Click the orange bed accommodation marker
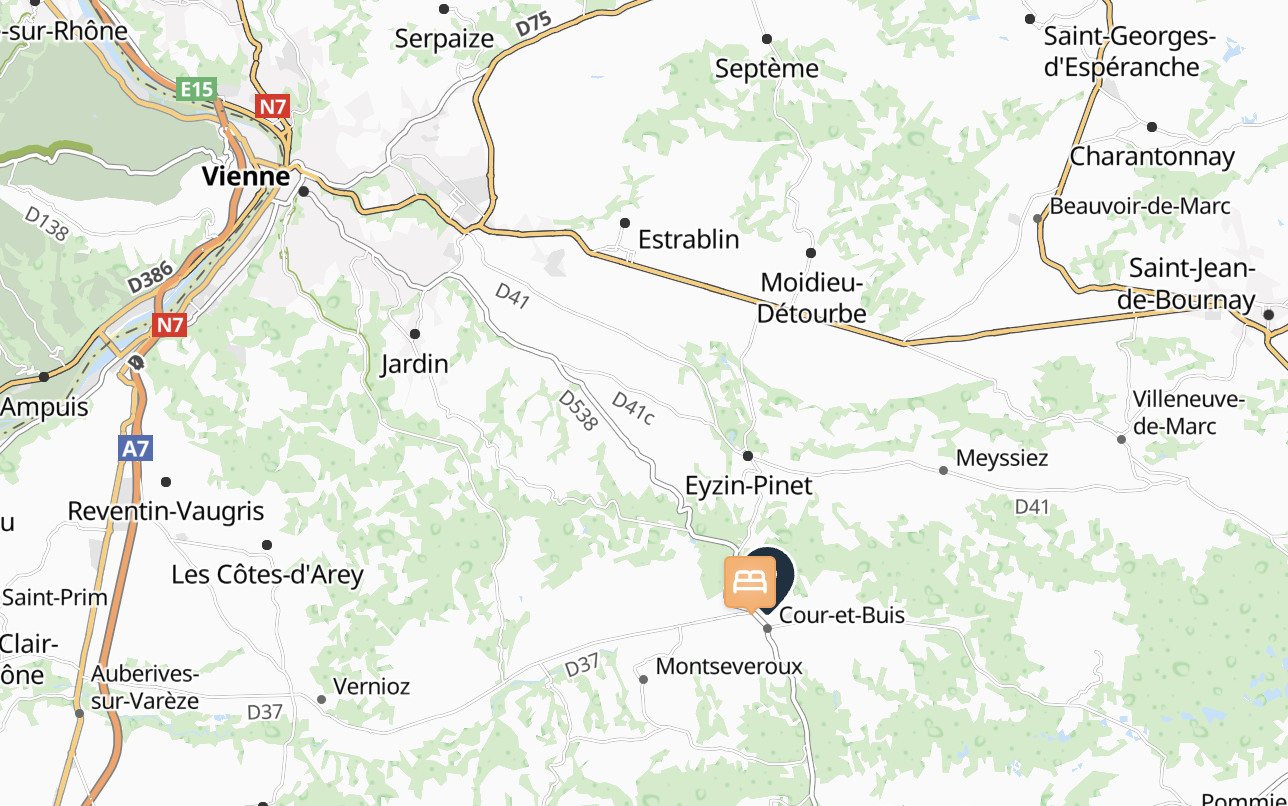The image size is (1288, 806). coord(749,582)
